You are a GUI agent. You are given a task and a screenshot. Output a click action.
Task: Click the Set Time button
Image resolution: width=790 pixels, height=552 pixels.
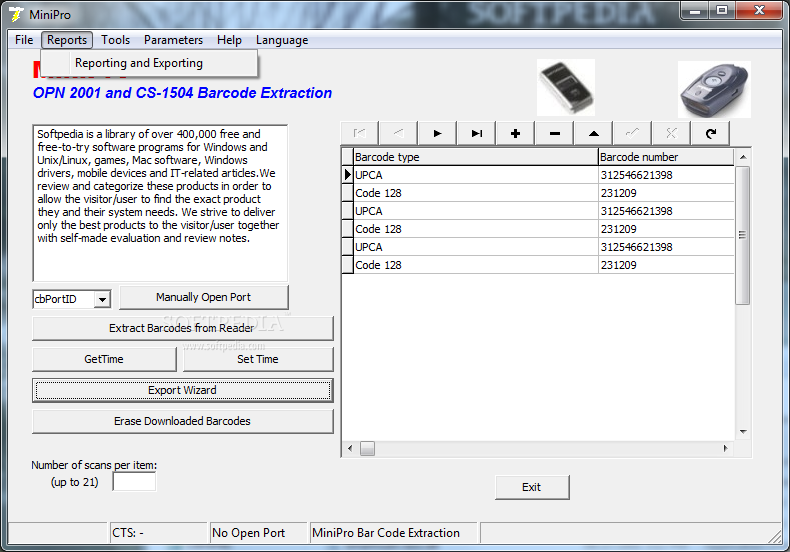(x=258, y=359)
